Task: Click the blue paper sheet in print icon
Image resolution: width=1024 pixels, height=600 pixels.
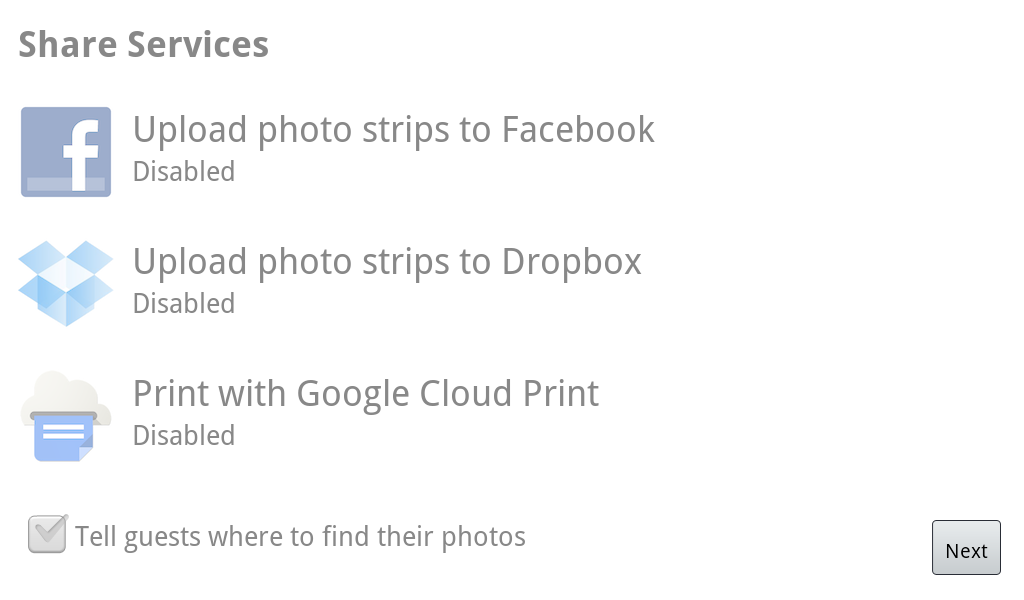Action: click(62, 438)
